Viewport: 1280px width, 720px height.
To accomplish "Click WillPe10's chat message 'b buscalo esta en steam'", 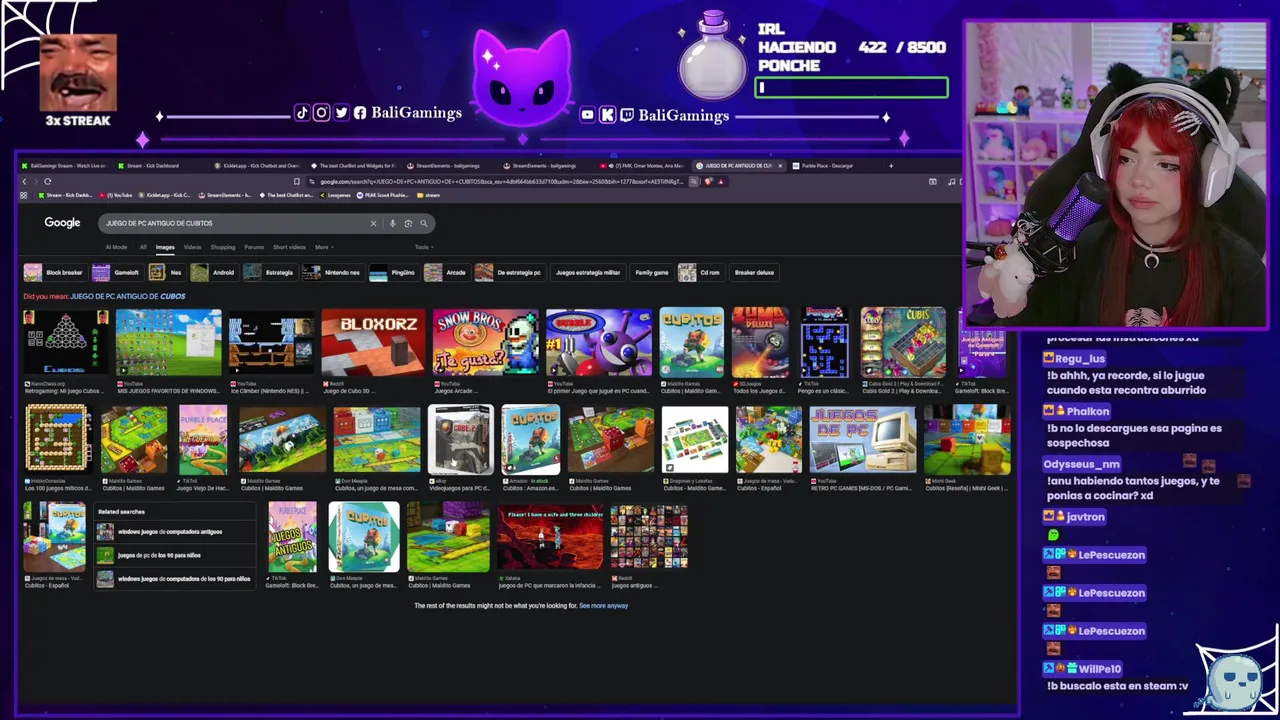I will point(1117,686).
